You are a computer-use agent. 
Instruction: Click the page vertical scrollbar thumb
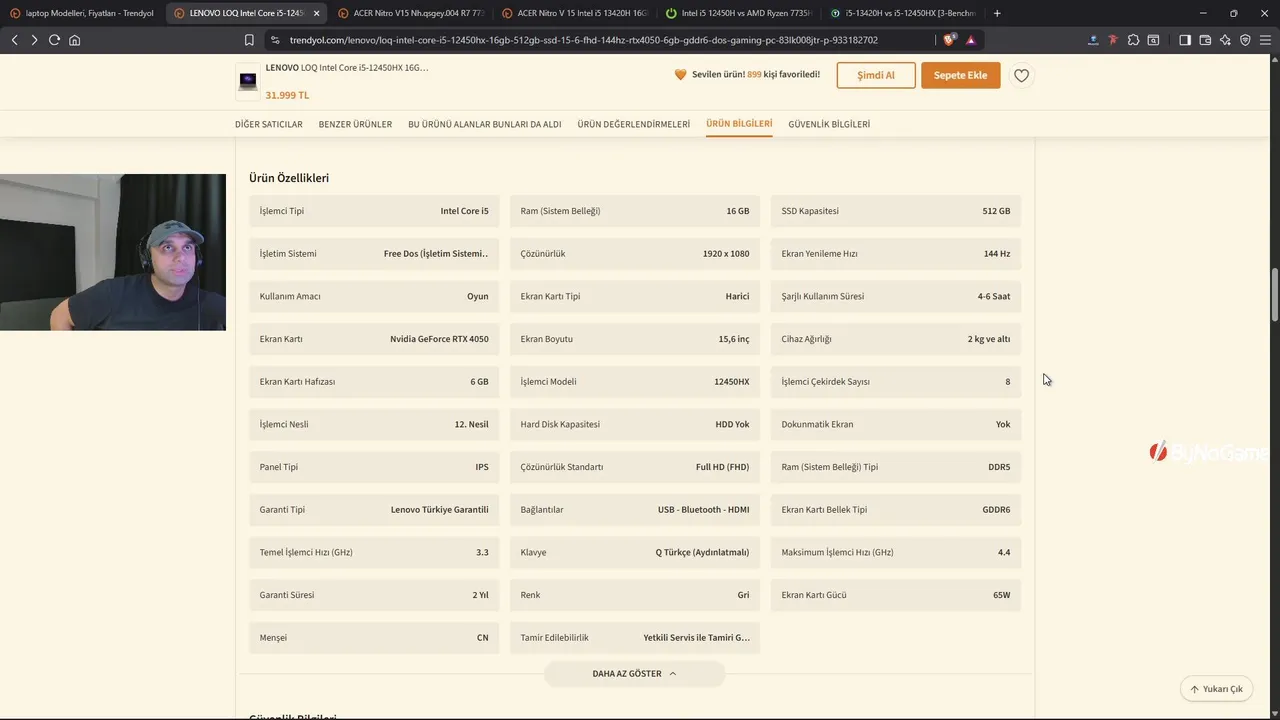(x=1275, y=295)
